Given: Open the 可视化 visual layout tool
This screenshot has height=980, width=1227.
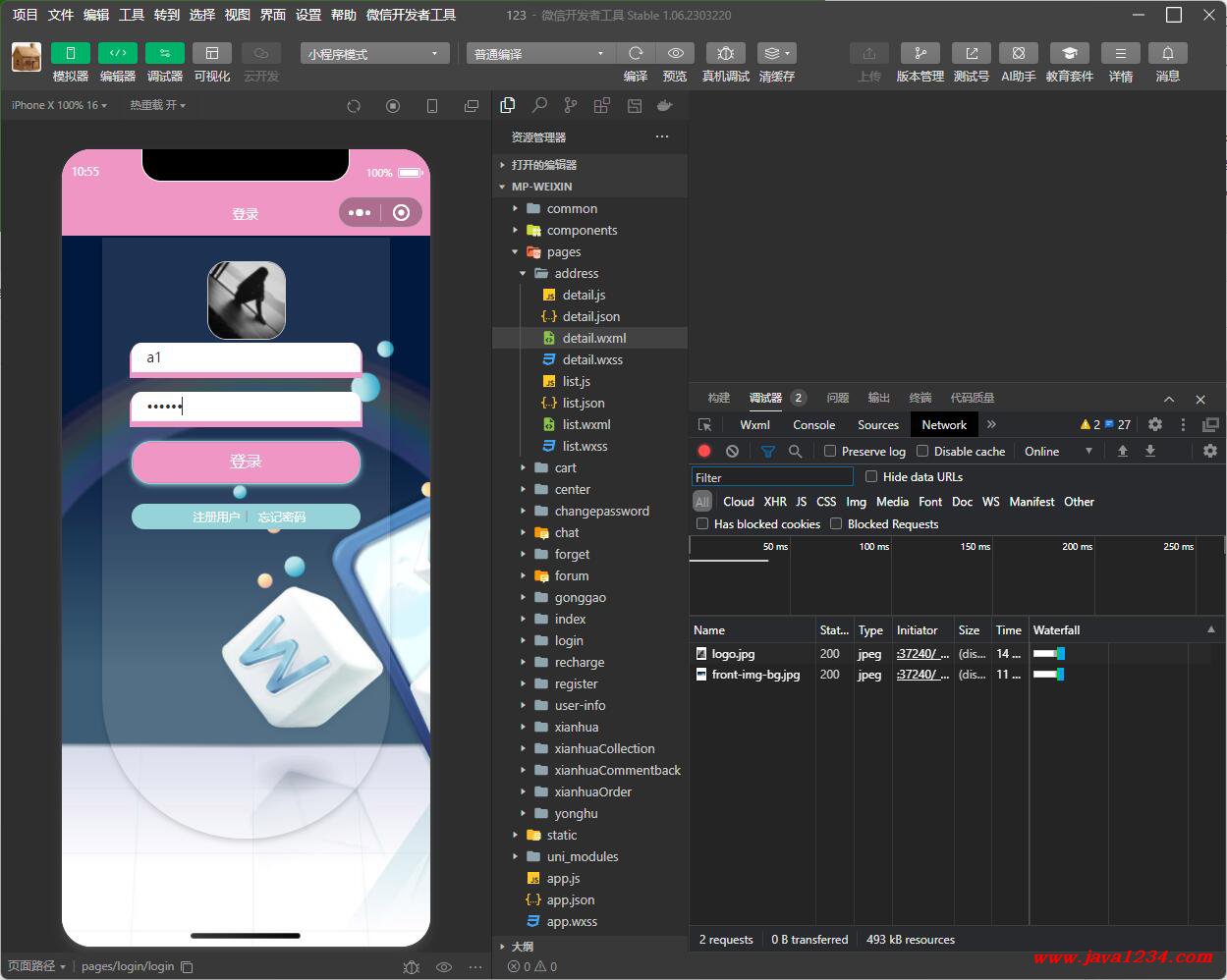Looking at the screenshot, I should (x=211, y=53).
